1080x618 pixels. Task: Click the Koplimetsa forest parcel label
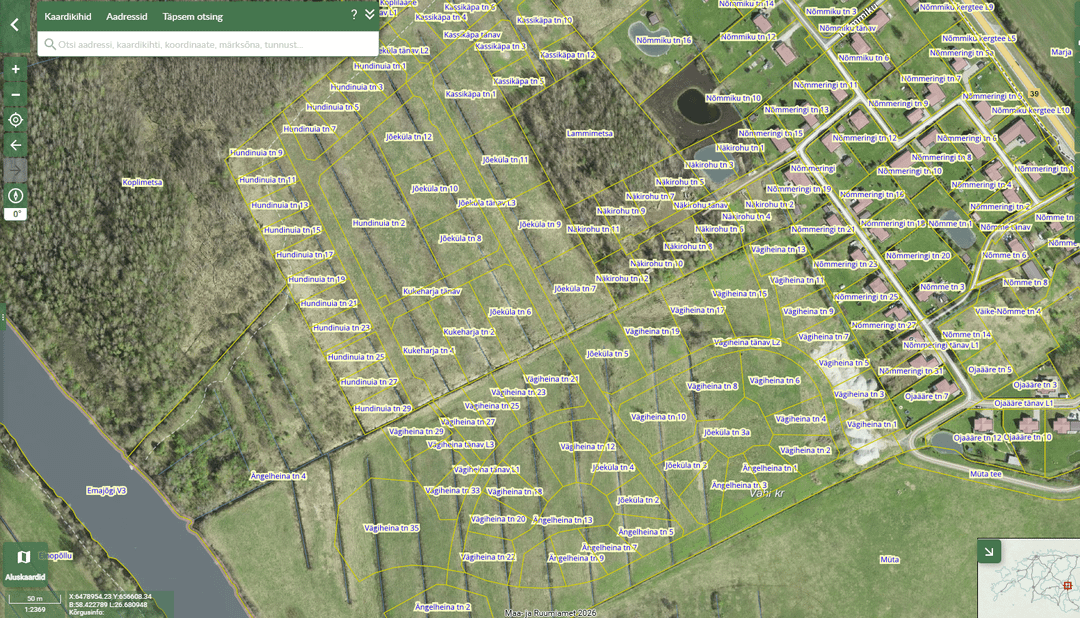tap(142, 183)
